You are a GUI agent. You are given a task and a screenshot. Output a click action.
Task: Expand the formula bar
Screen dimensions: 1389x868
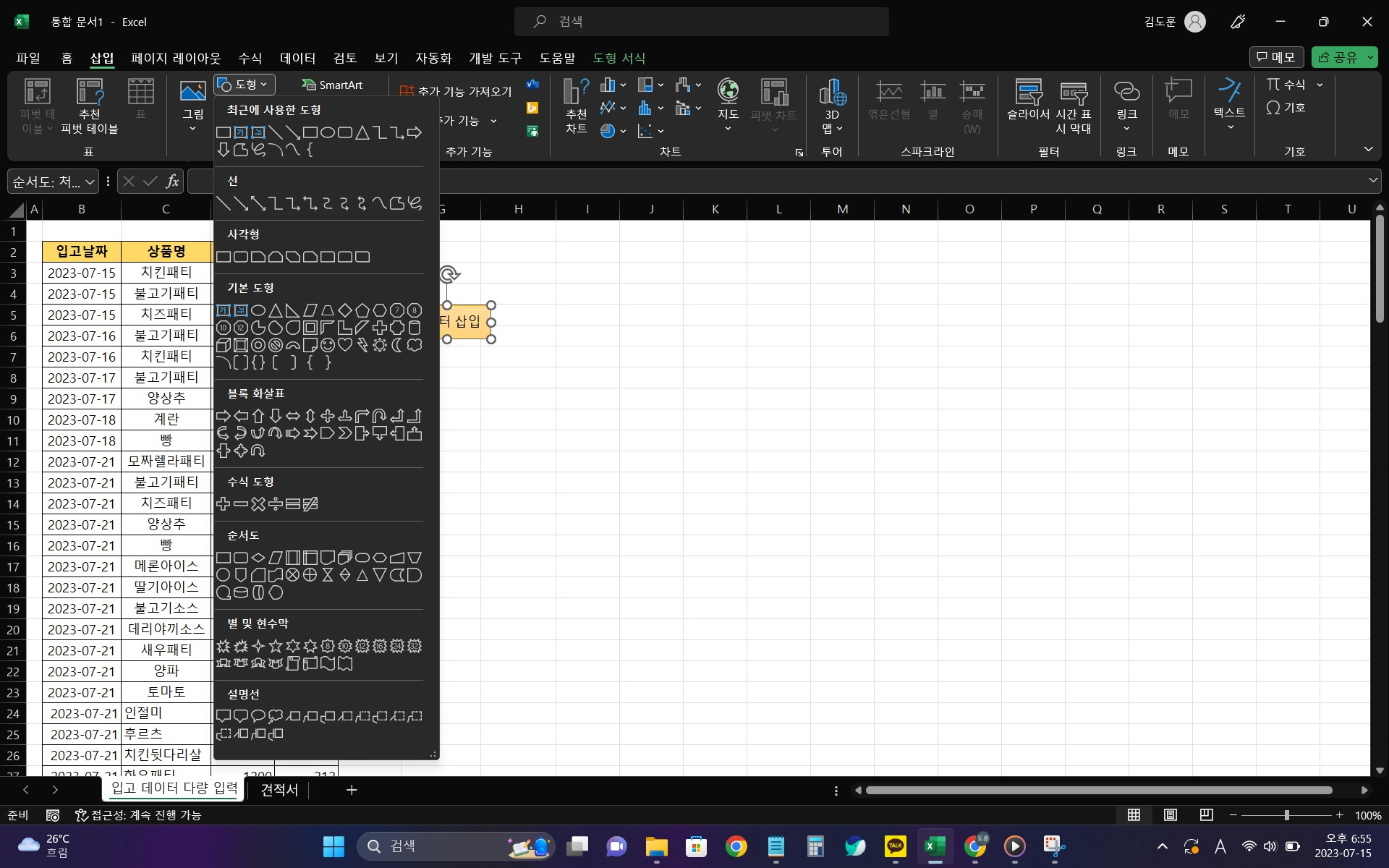tap(1372, 181)
